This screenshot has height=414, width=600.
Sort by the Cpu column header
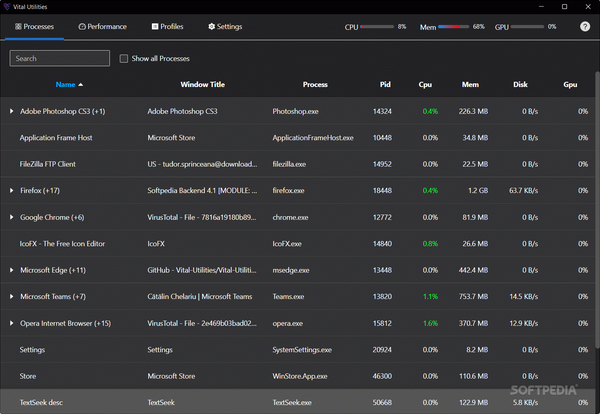[x=425, y=85]
